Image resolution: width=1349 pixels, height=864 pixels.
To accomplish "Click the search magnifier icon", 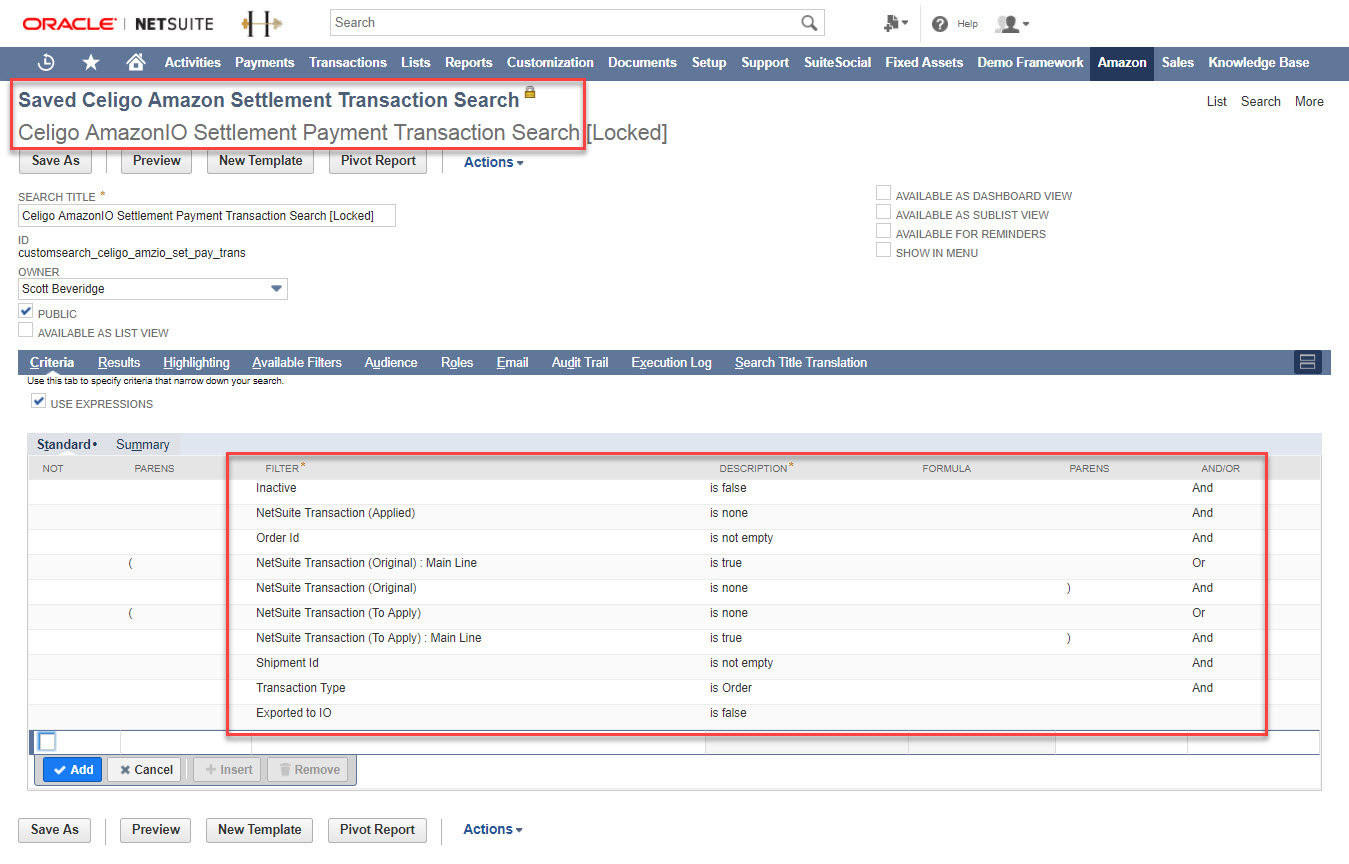I will pyautogui.click(x=809, y=23).
